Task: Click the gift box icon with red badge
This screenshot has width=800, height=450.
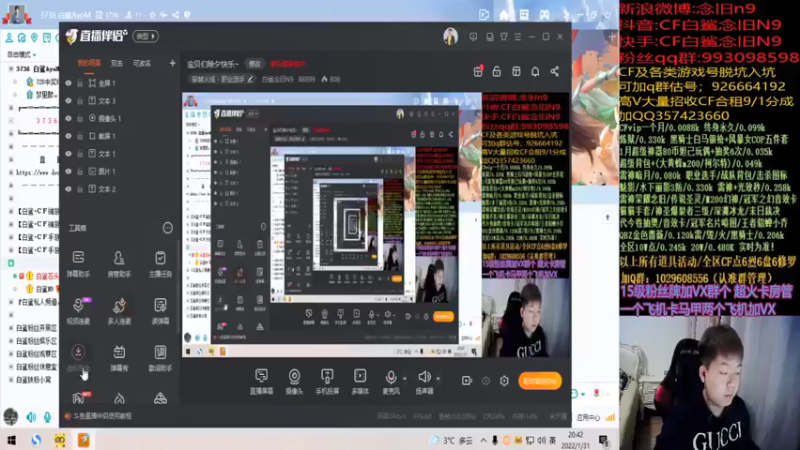Action: [x=478, y=71]
